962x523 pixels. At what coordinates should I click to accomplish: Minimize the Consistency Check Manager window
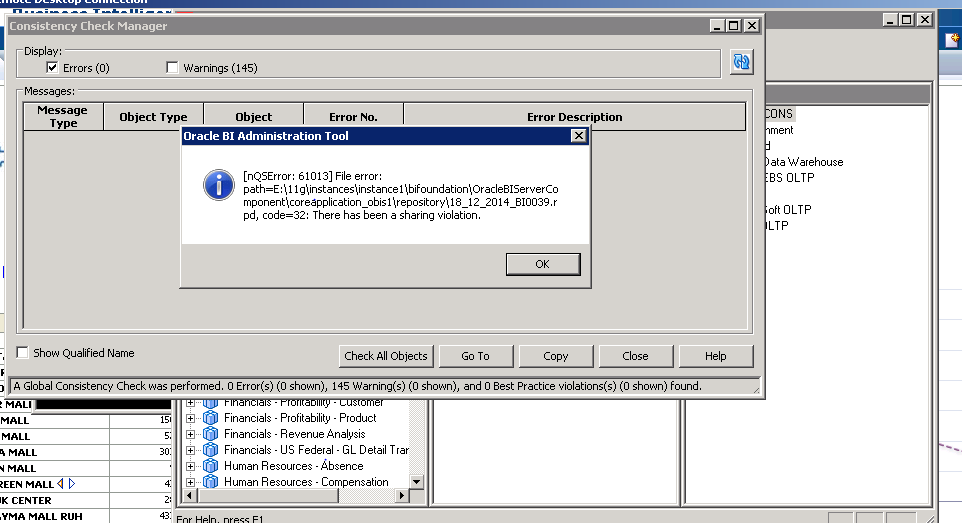717,26
